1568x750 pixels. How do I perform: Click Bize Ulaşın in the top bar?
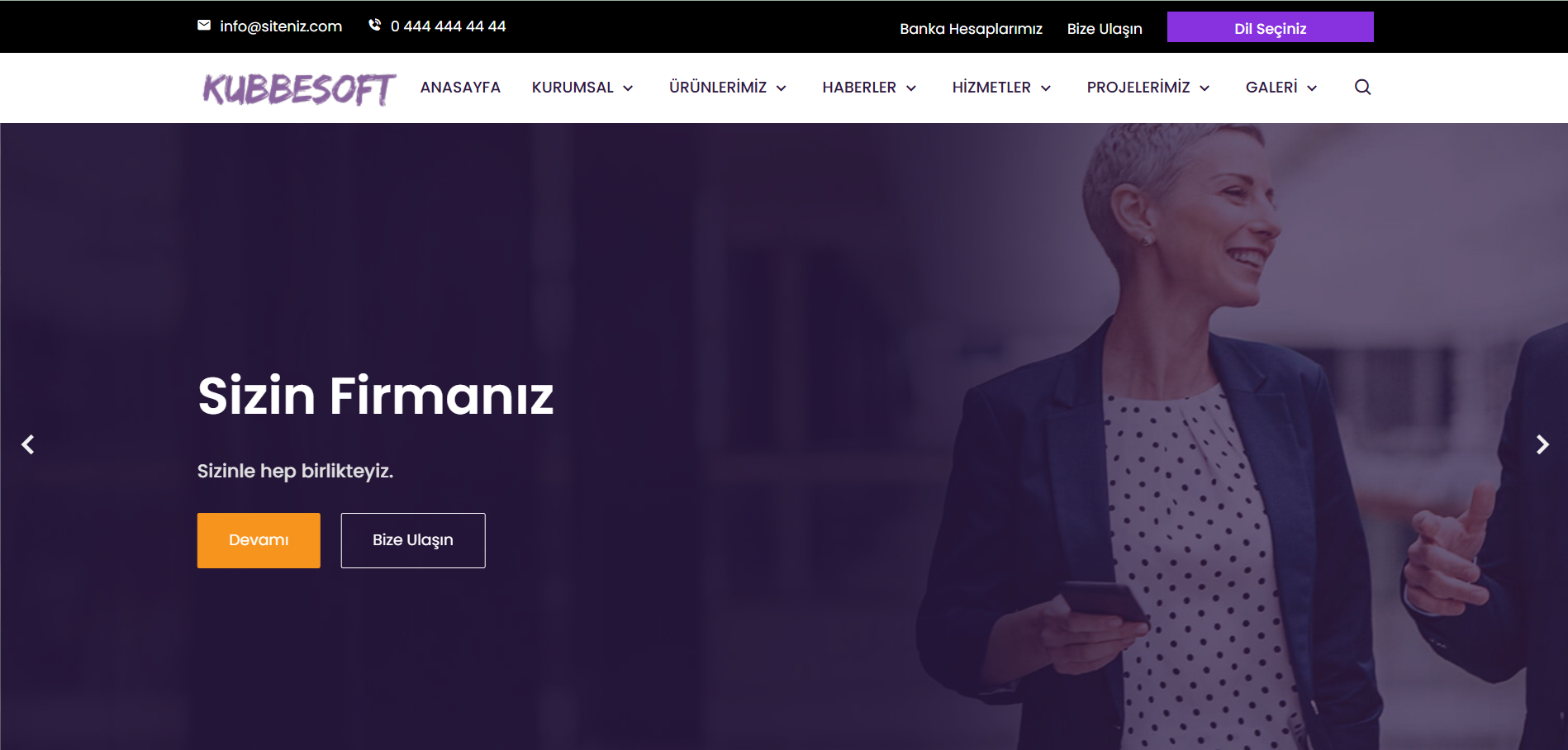click(1105, 29)
